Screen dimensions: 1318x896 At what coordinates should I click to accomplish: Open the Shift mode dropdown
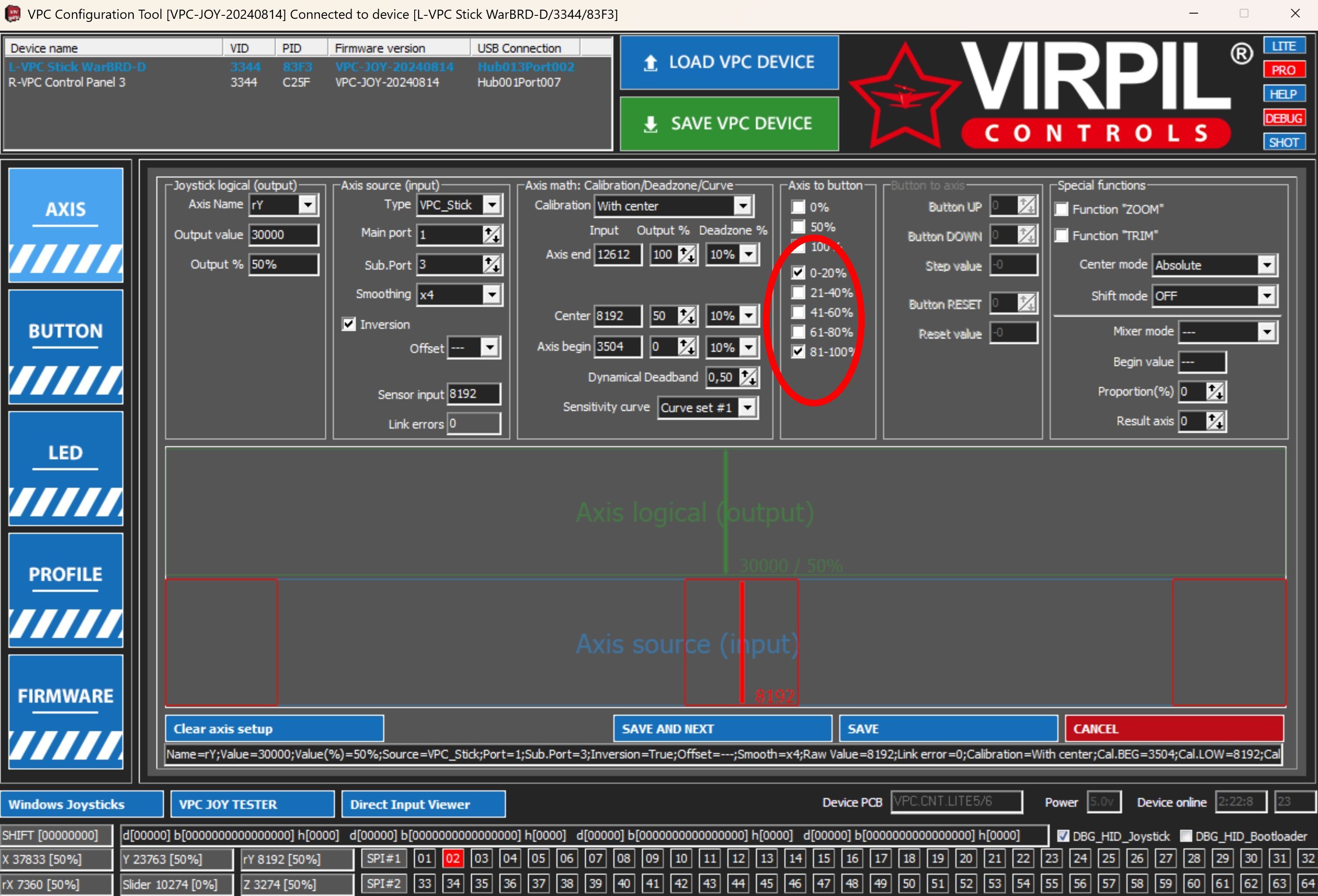coord(1267,295)
